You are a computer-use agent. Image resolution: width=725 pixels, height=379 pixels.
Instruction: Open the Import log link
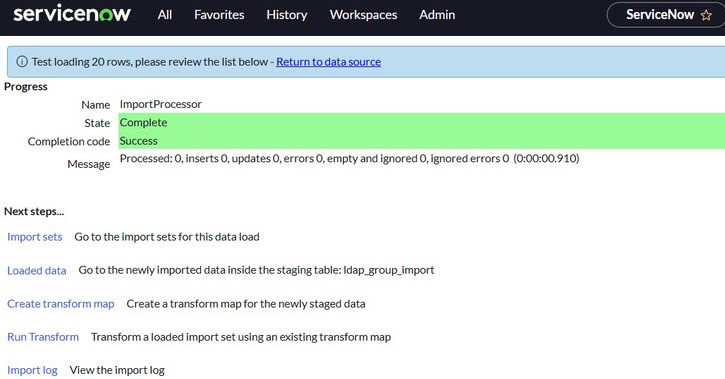32,370
